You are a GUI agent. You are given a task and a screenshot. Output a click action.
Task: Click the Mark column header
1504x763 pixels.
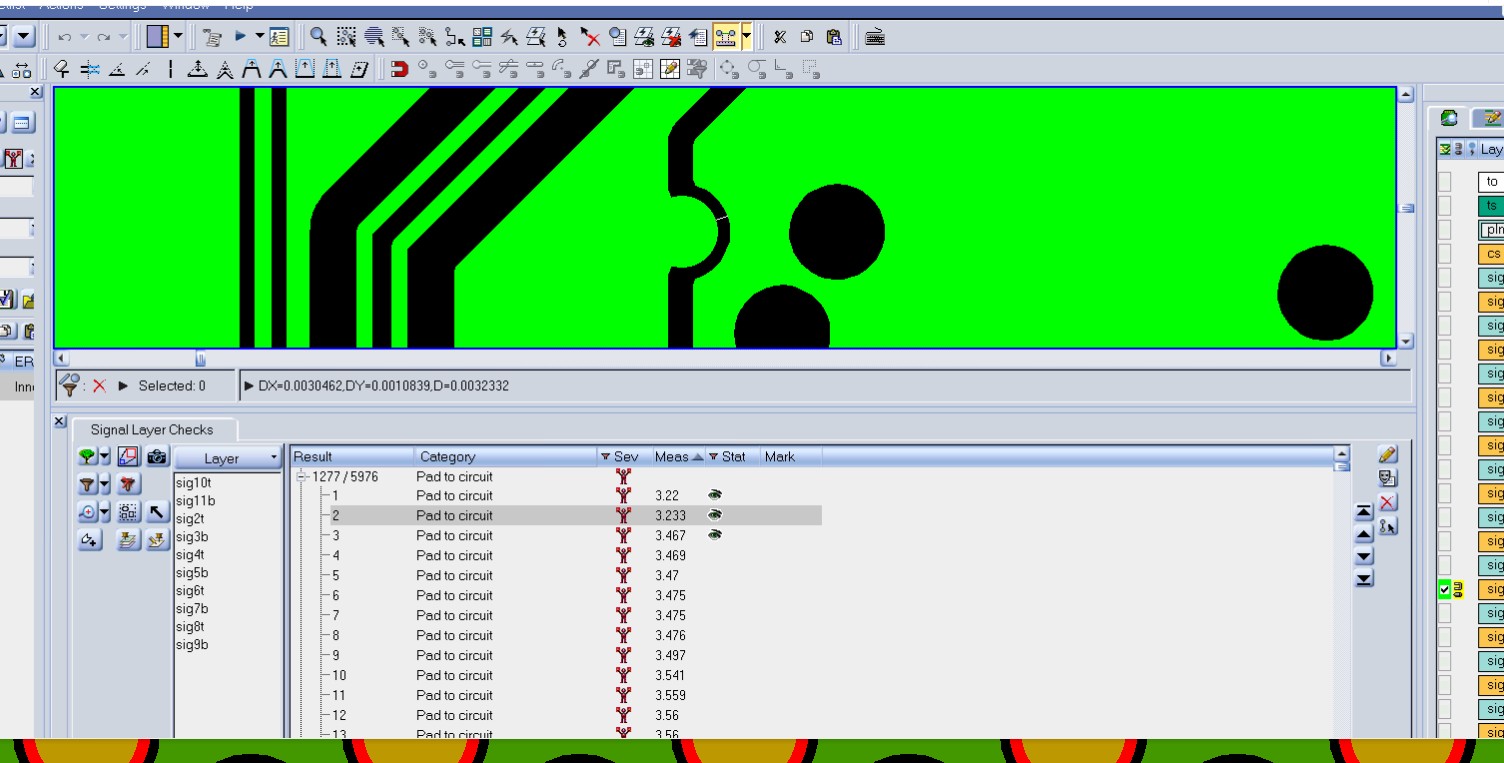point(791,457)
